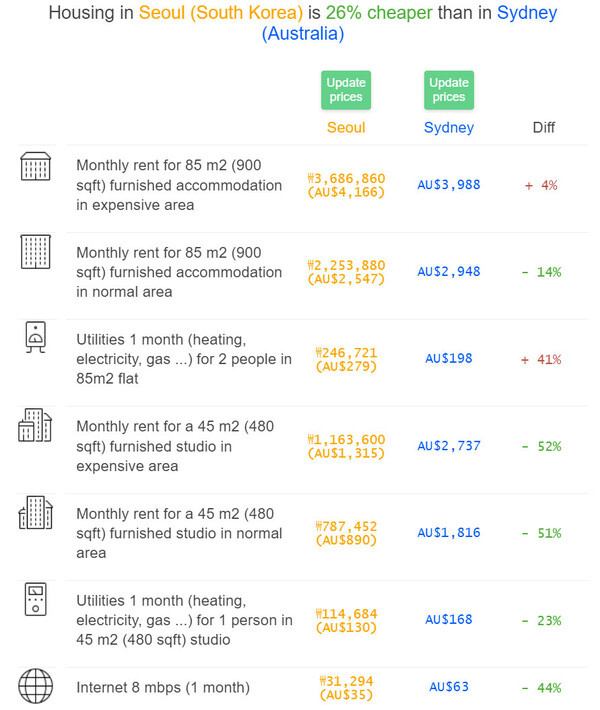Select the Seoul price ₩3,686,860
Image resolution: width=600 pixels, height=710 pixels.
click(346, 178)
